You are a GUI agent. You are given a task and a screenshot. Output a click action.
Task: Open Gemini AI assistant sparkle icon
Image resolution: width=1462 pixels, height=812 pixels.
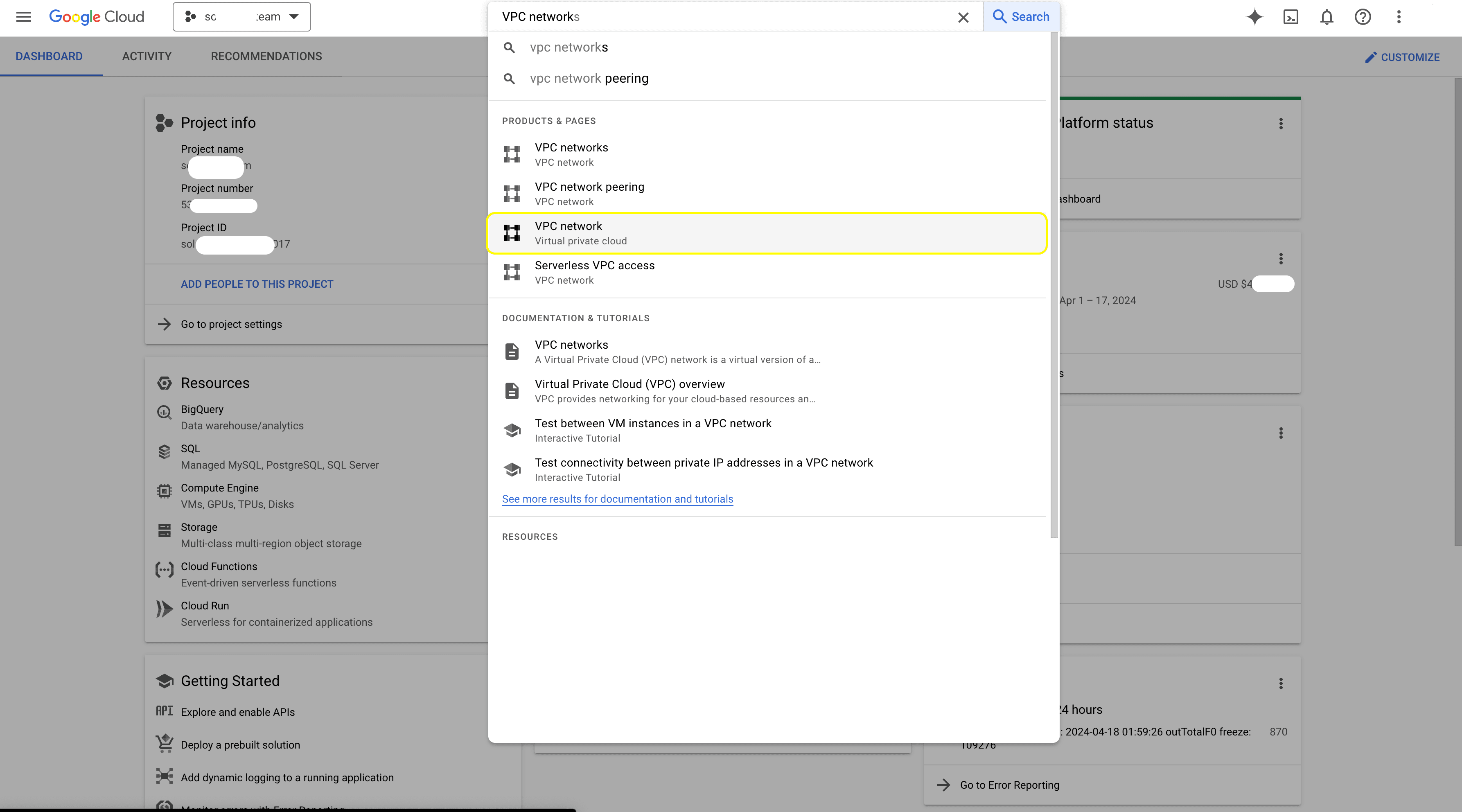(1254, 16)
